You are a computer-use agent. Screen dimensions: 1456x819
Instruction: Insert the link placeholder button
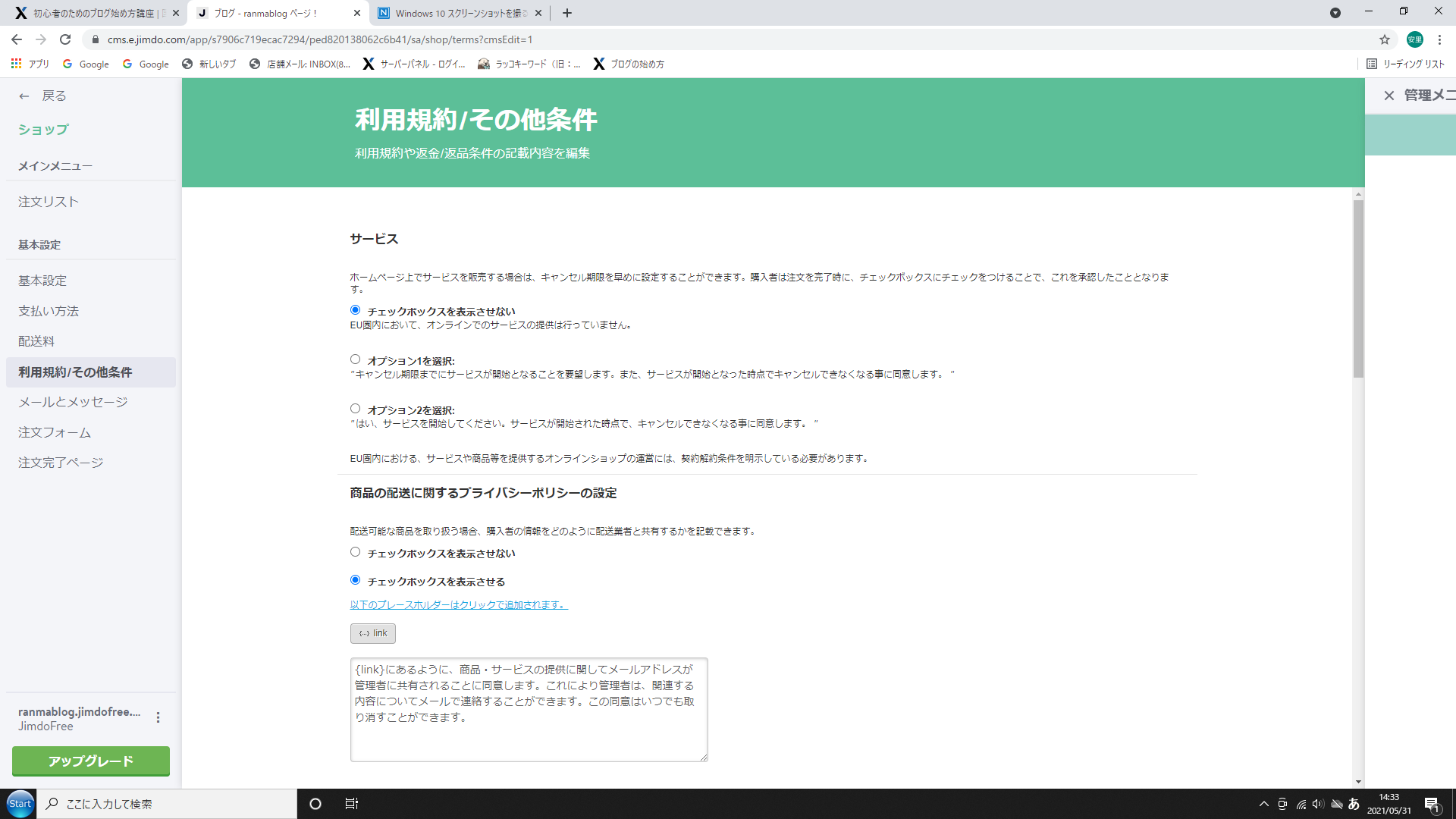point(373,633)
